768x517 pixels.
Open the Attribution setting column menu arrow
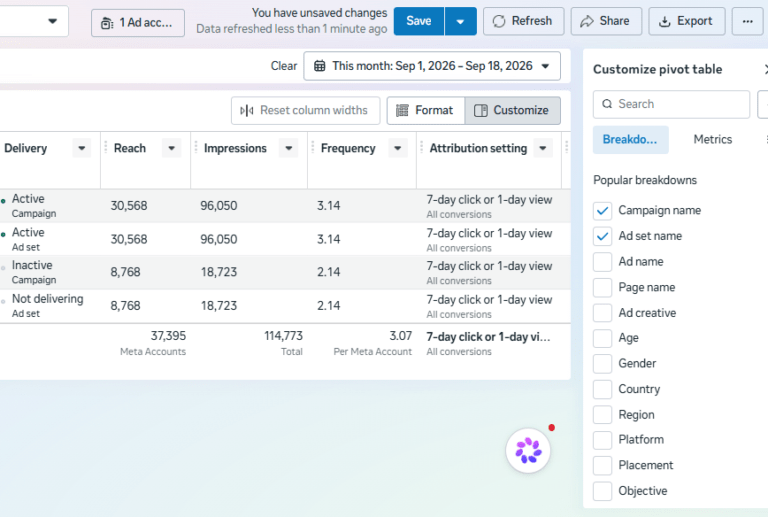click(543, 148)
